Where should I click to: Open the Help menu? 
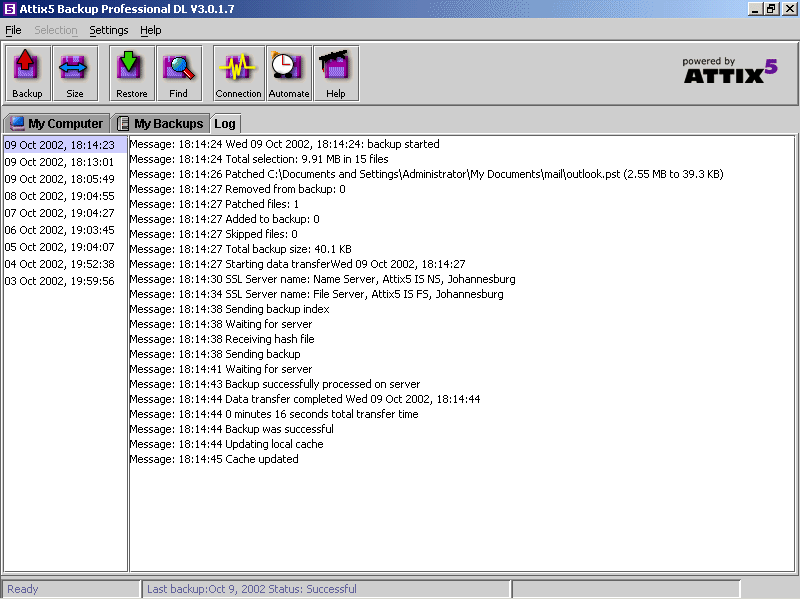[150, 30]
